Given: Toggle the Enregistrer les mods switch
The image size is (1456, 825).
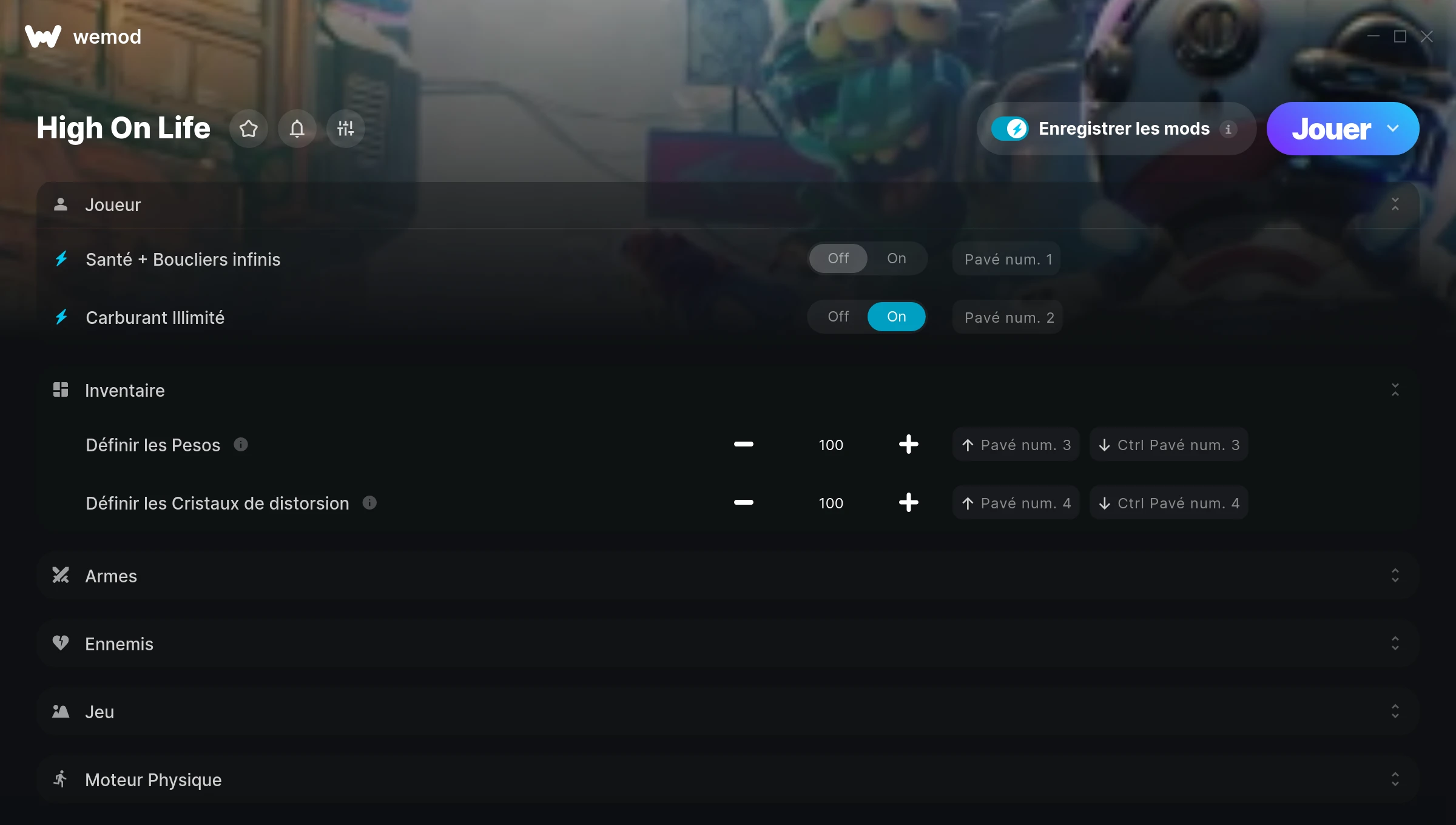Looking at the screenshot, I should (1009, 129).
